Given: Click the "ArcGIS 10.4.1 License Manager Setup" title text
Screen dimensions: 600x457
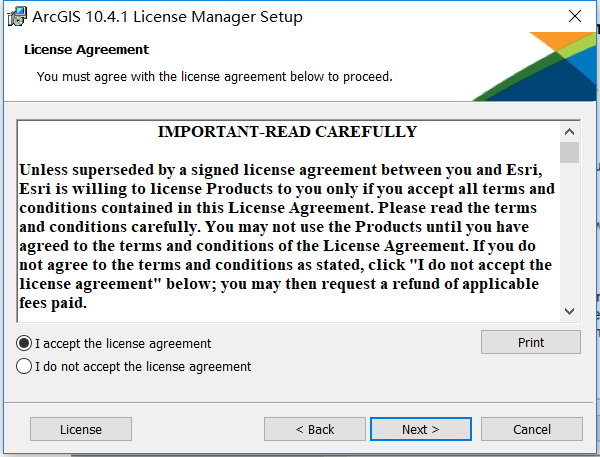Looking at the screenshot, I should coord(169,17).
